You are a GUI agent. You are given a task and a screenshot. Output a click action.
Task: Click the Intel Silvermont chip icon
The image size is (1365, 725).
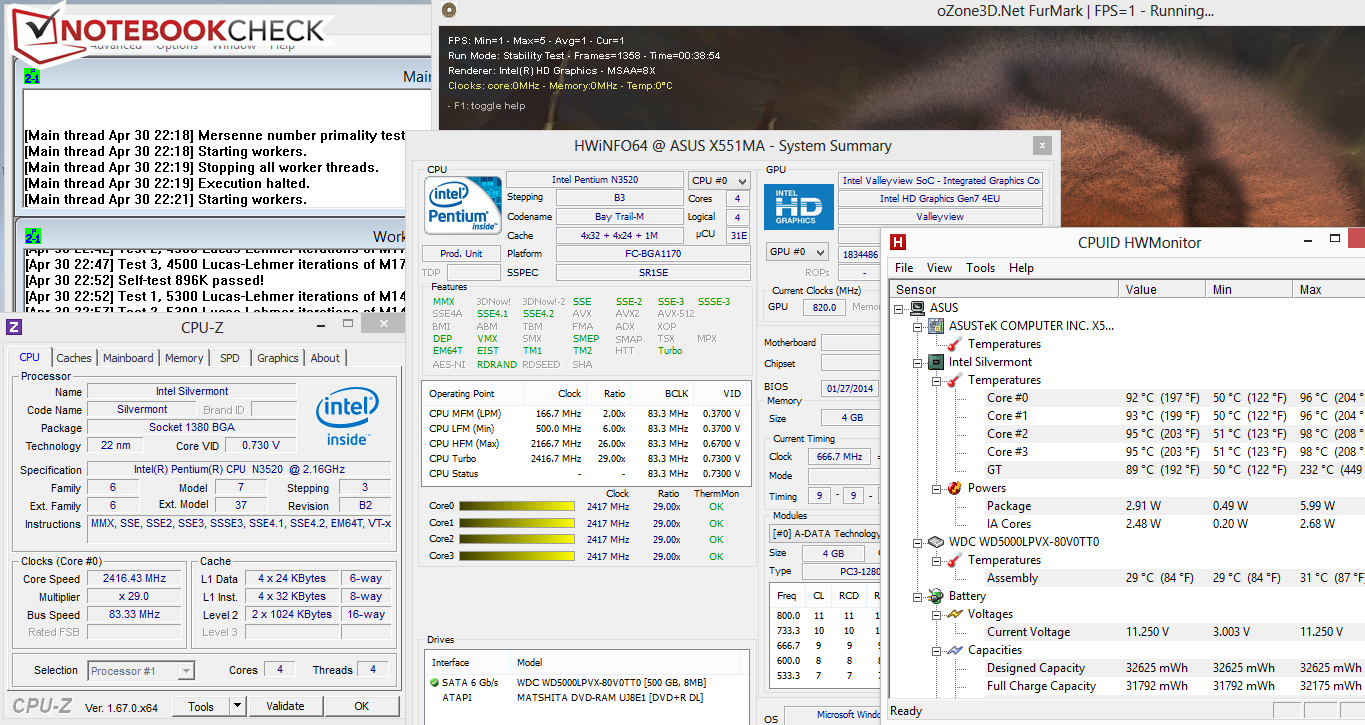point(936,362)
